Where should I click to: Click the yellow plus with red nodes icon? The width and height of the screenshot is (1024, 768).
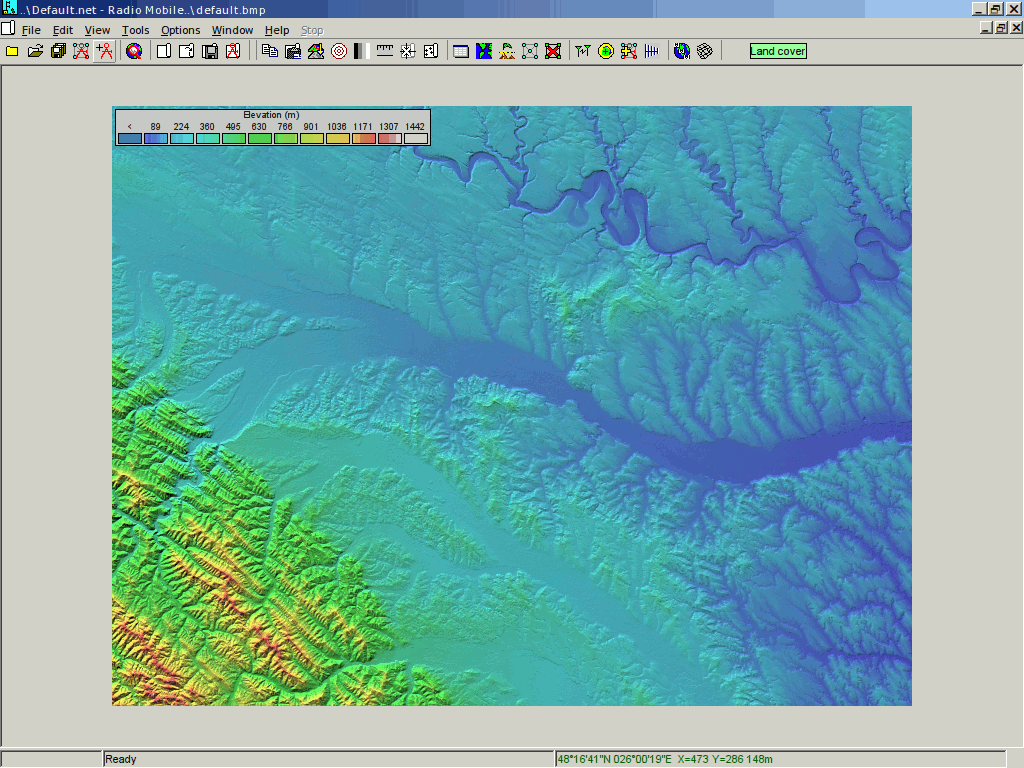point(629,51)
